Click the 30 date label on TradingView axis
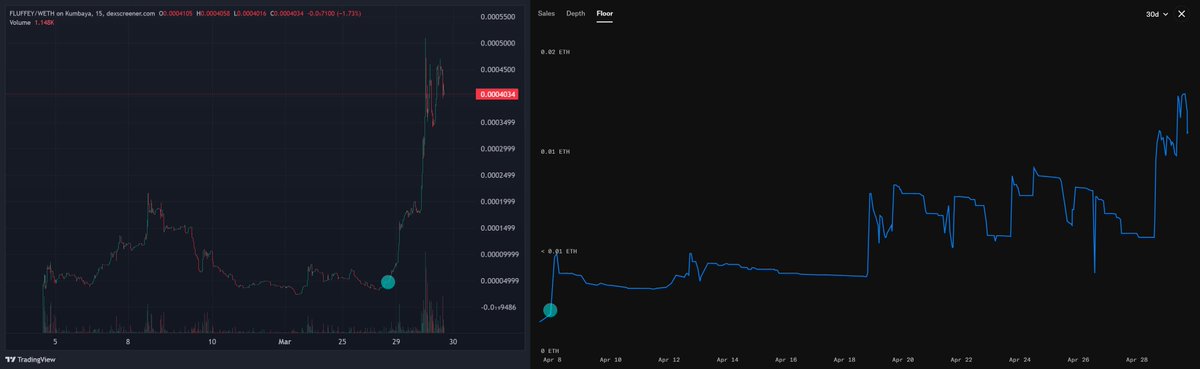Image resolution: width=1200 pixels, height=369 pixels. click(x=453, y=341)
